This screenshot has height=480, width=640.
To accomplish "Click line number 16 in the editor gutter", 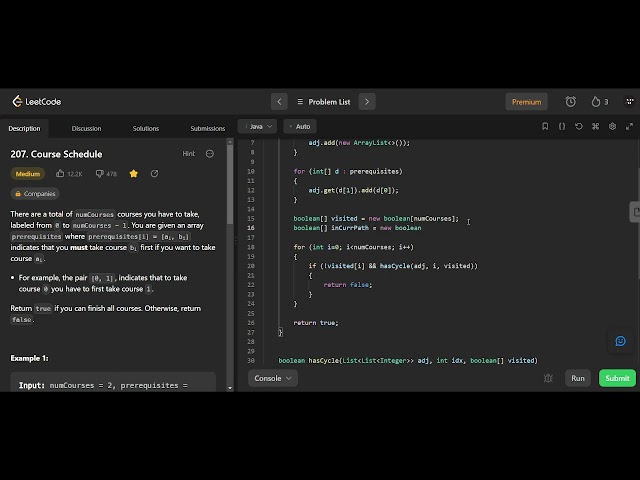I will pos(251,228).
